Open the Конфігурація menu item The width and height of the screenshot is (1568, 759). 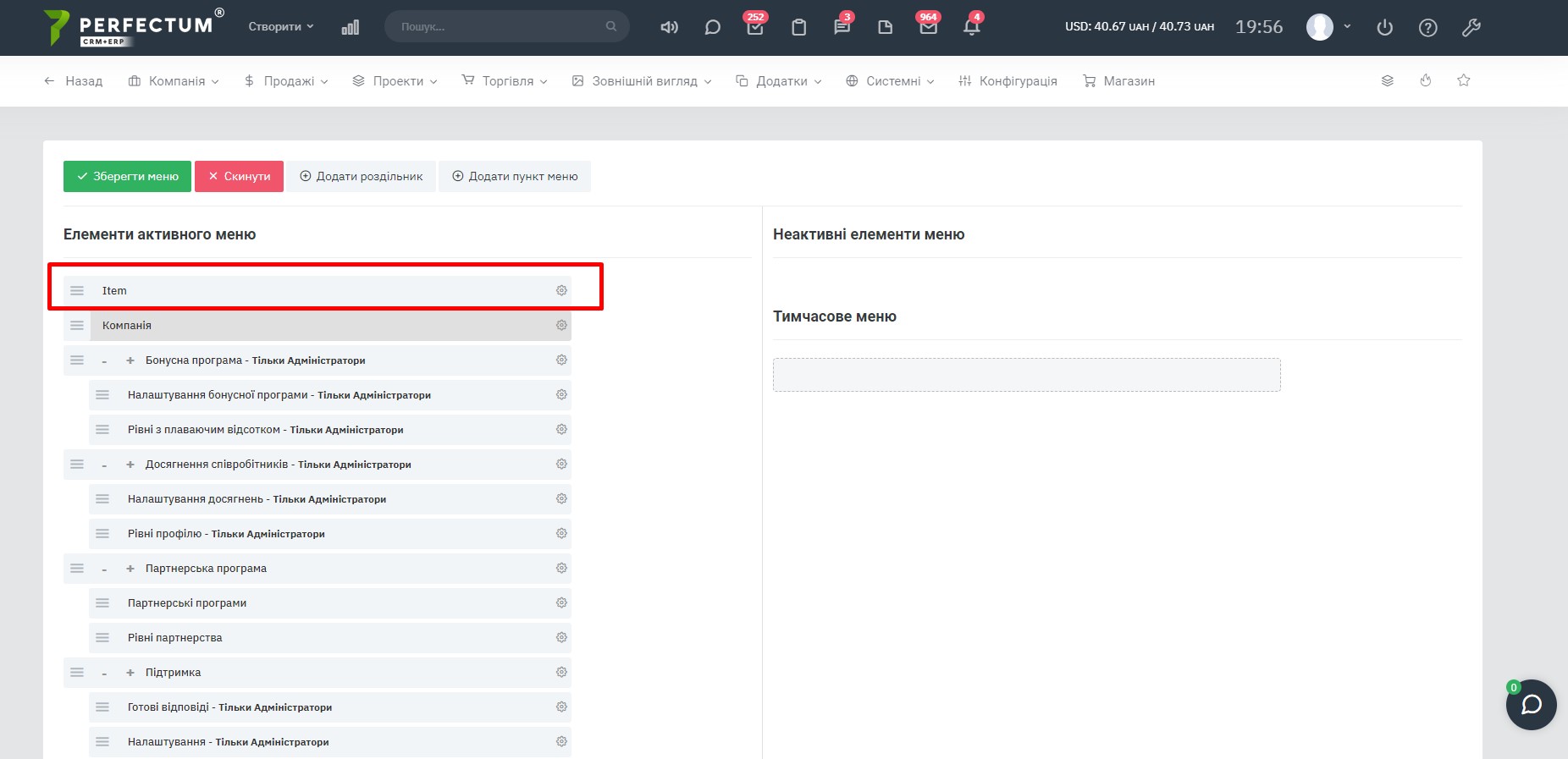point(1008,81)
